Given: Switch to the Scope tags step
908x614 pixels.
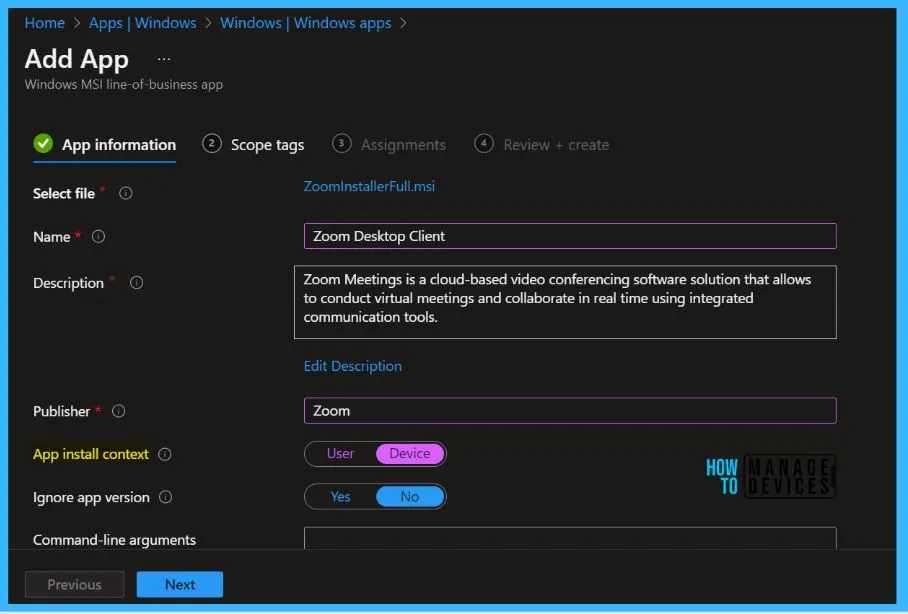Looking at the screenshot, I should tap(253, 144).
